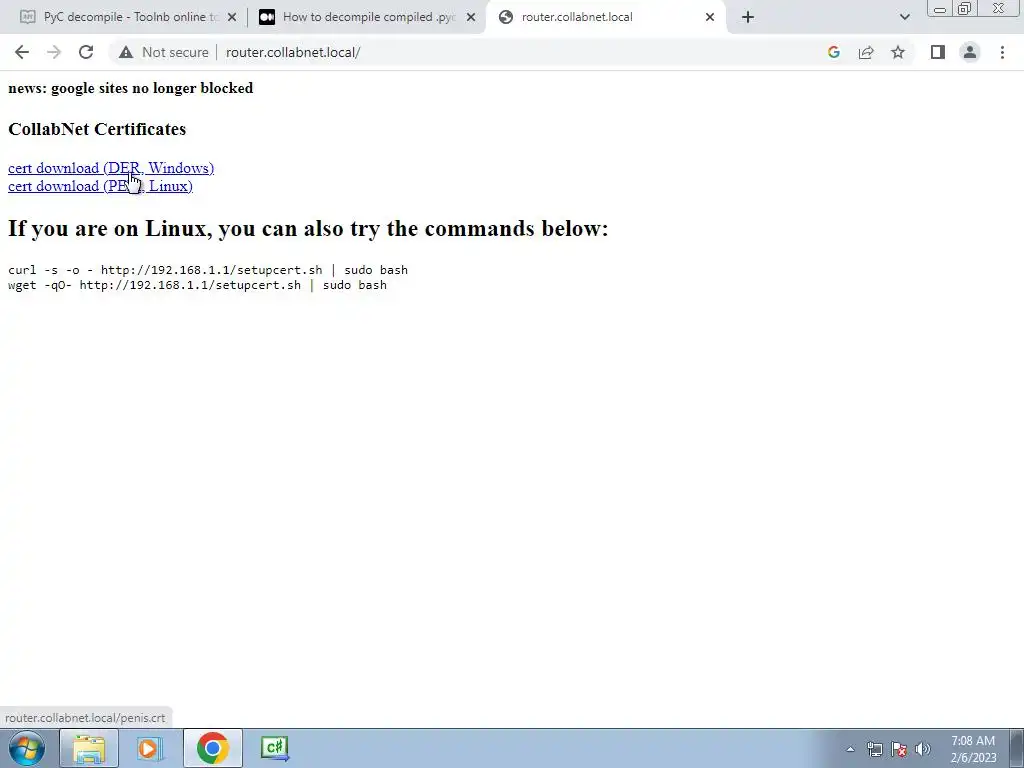The height and width of the screenshot is (768, 1024).
Task: Expand the tab search dropdown
Action: [x=904, y=17]
